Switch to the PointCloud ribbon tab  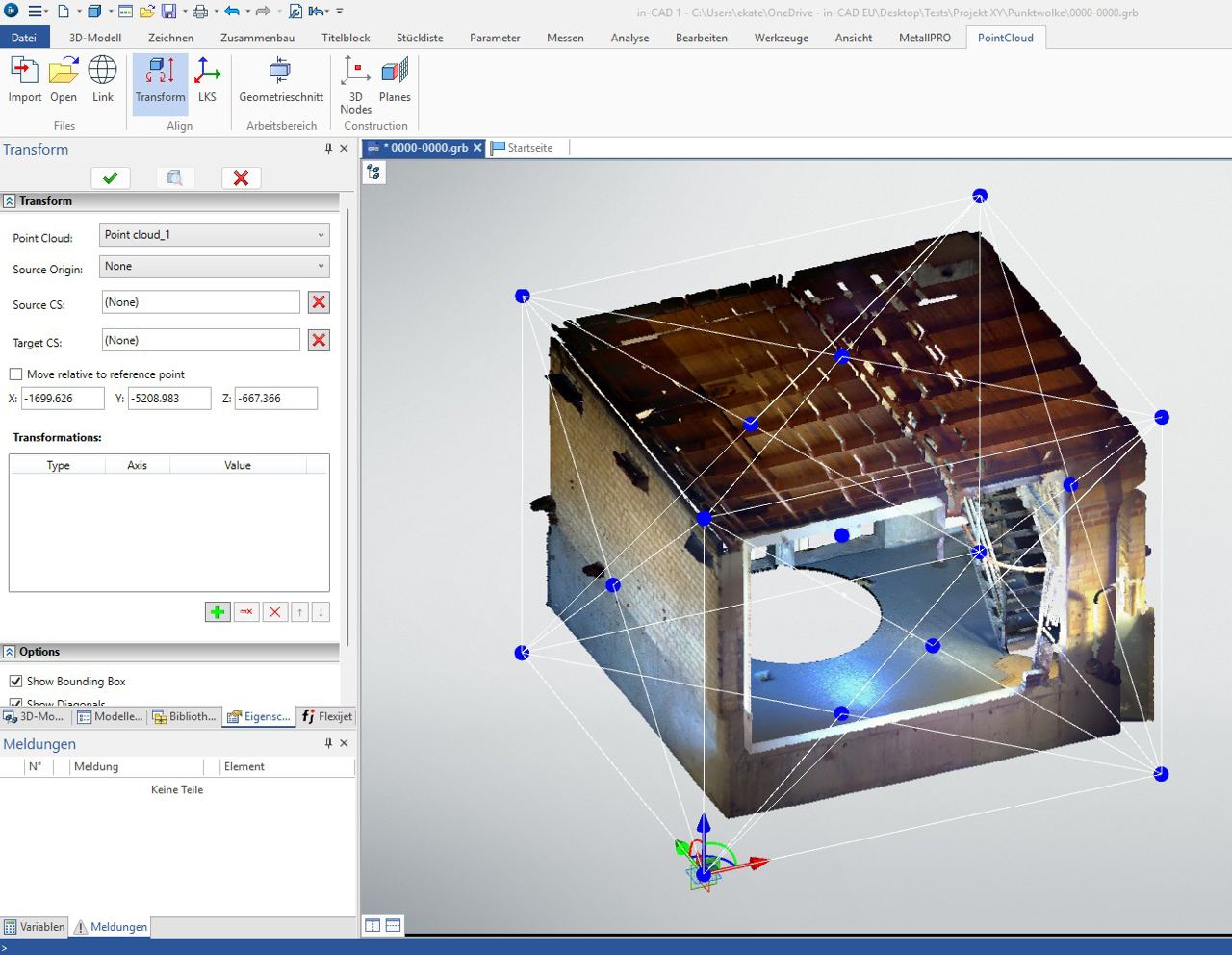tap(1005, 38)
